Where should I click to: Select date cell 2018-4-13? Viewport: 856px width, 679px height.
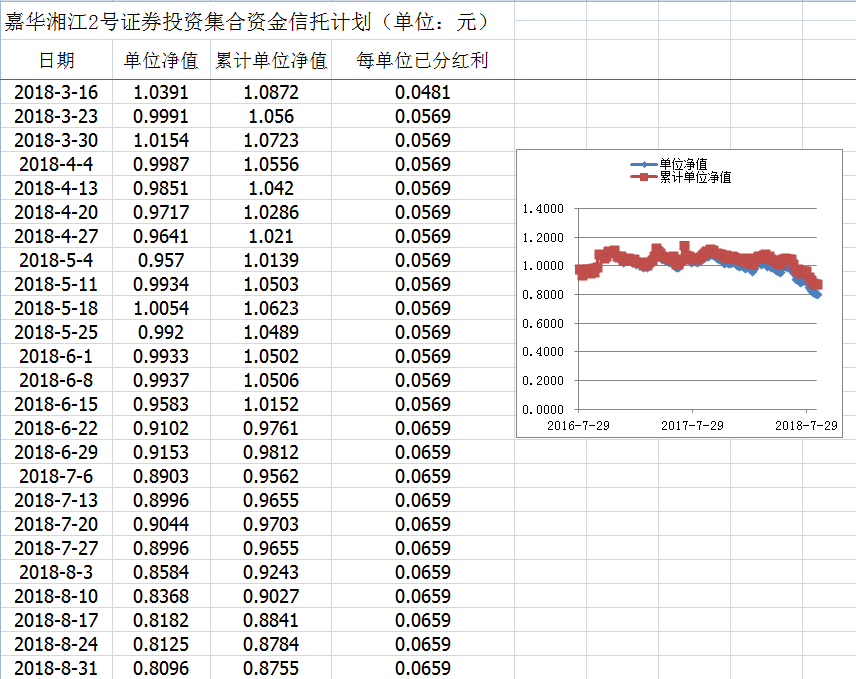56,188
